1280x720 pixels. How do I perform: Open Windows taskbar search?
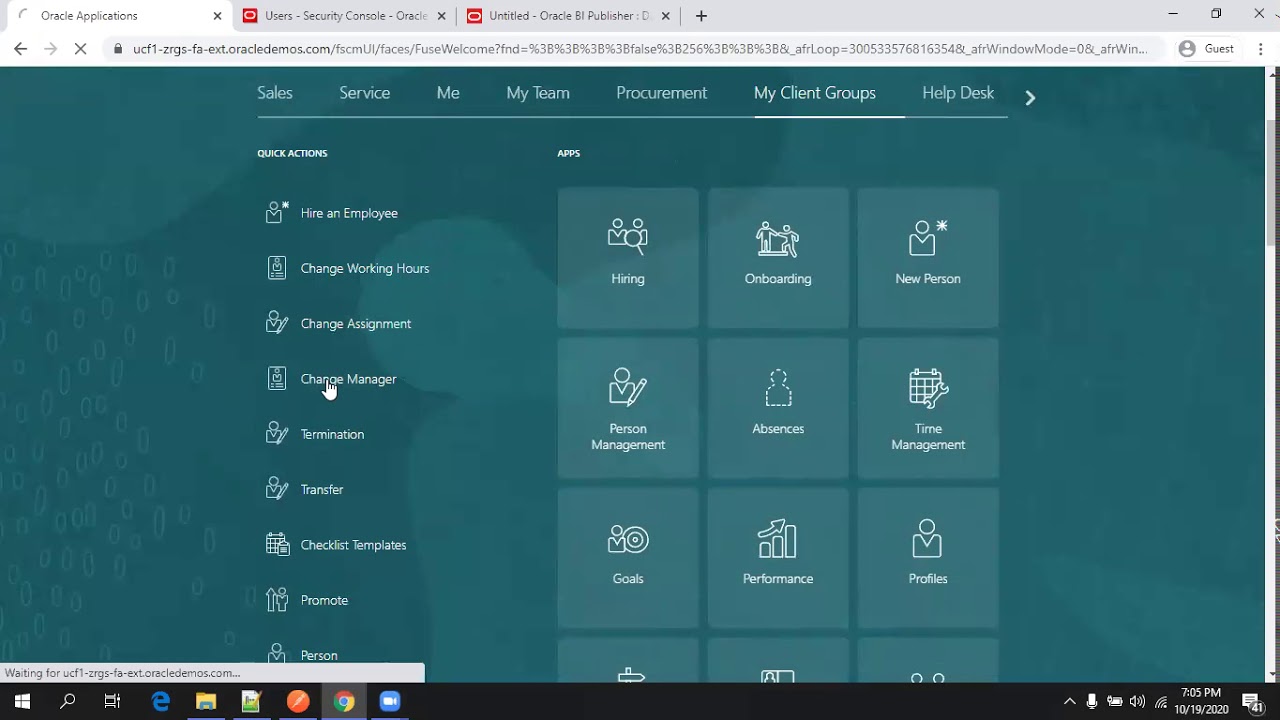point(67,702)
